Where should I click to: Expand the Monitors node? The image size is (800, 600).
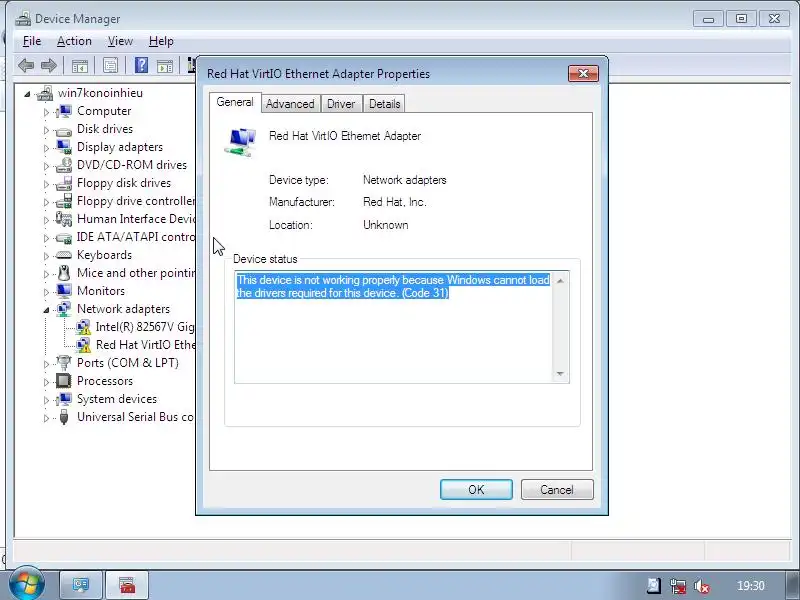(x=46, y=292)
